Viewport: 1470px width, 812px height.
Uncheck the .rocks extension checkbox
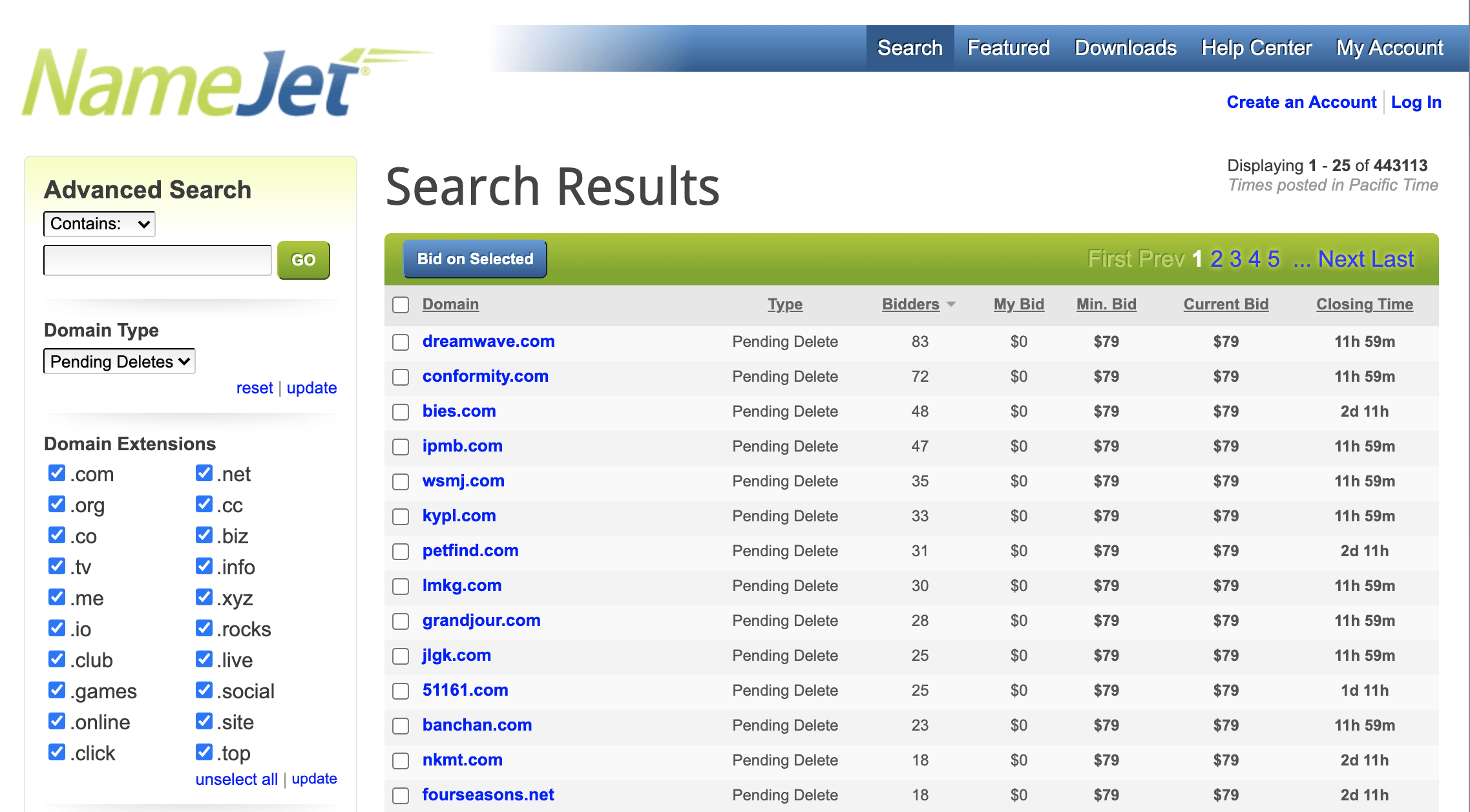tap(204, 628)
